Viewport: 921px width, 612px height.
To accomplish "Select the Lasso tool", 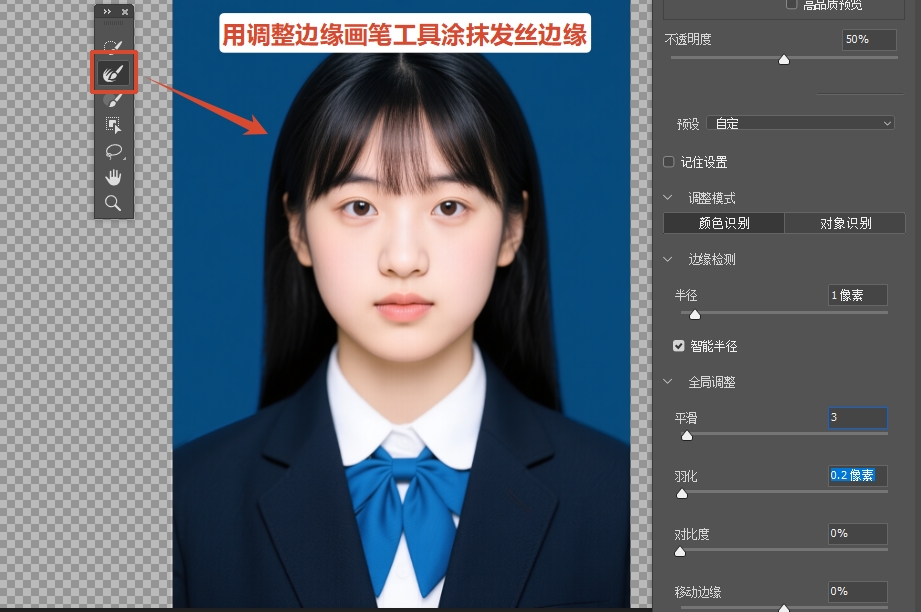I will click(x=114, y=151).
